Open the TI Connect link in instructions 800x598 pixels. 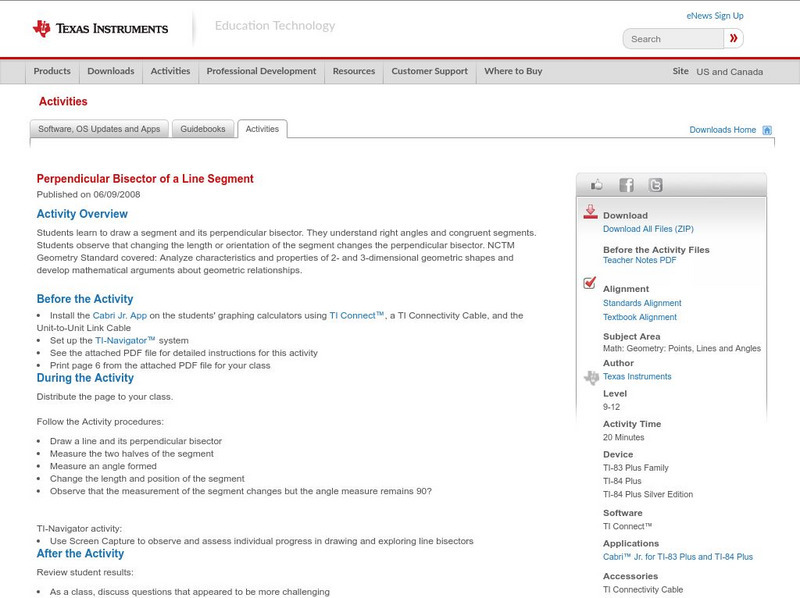pos(356,315)
